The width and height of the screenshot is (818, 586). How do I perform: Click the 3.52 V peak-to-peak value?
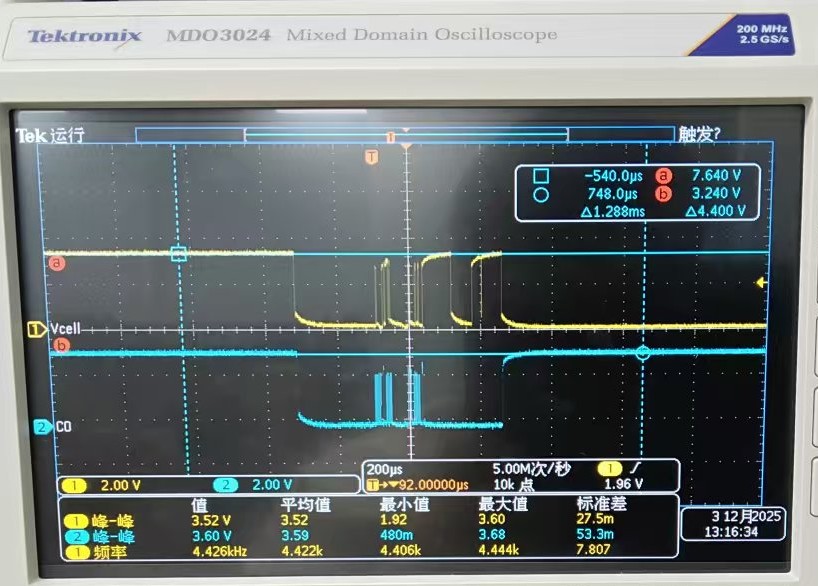point(211,521)
